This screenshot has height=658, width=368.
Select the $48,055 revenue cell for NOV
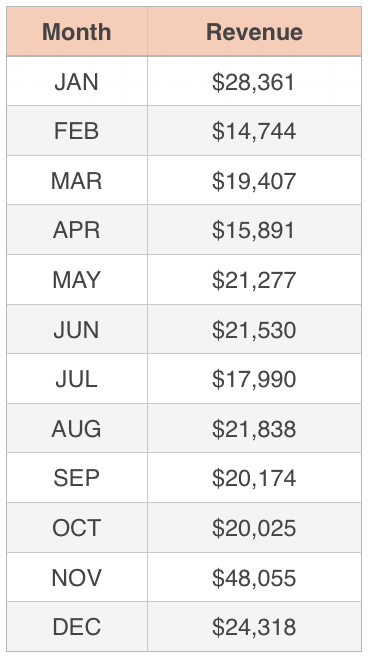[254, 577]
